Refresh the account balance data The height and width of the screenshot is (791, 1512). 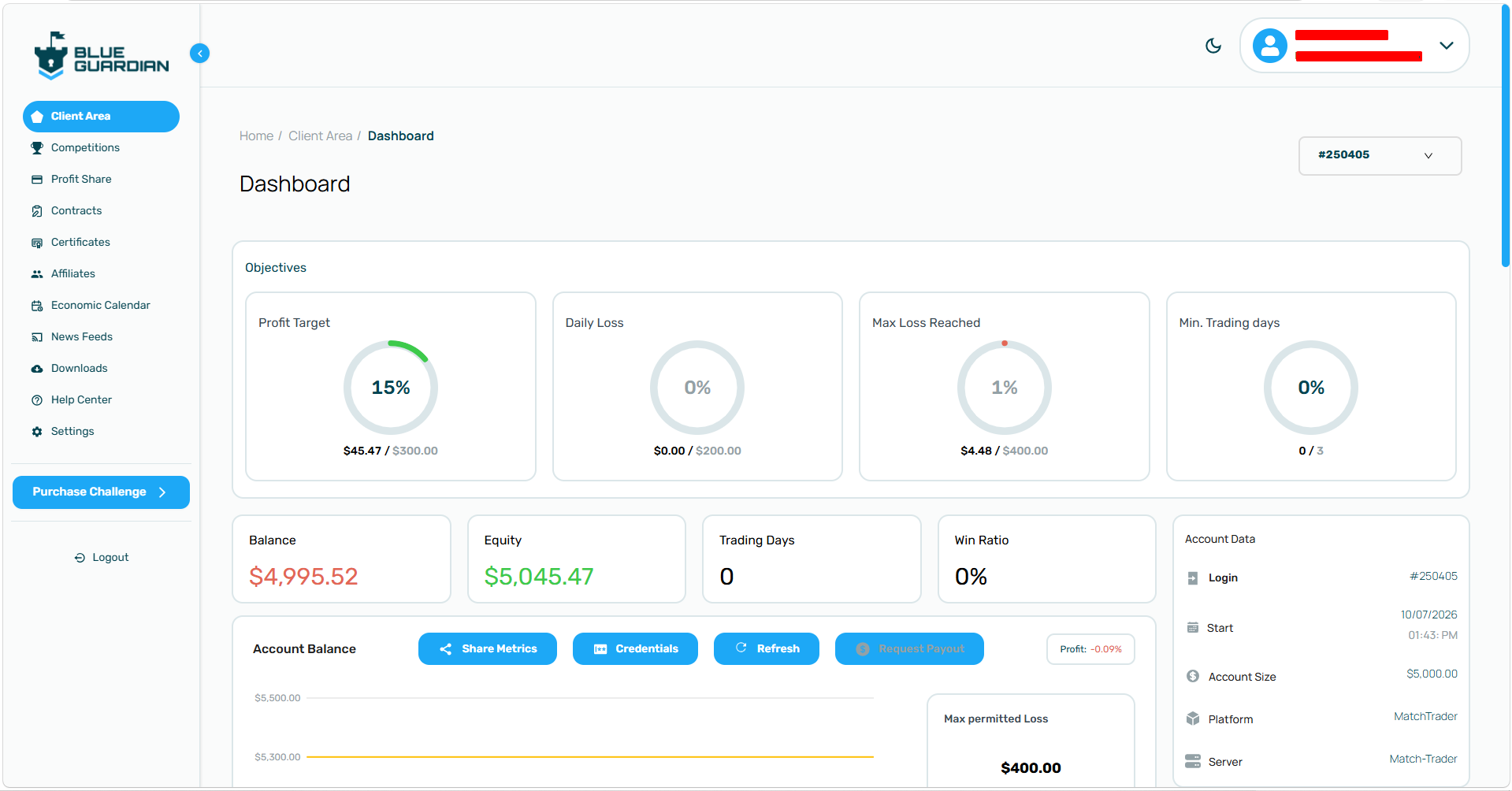coord(766,649)
